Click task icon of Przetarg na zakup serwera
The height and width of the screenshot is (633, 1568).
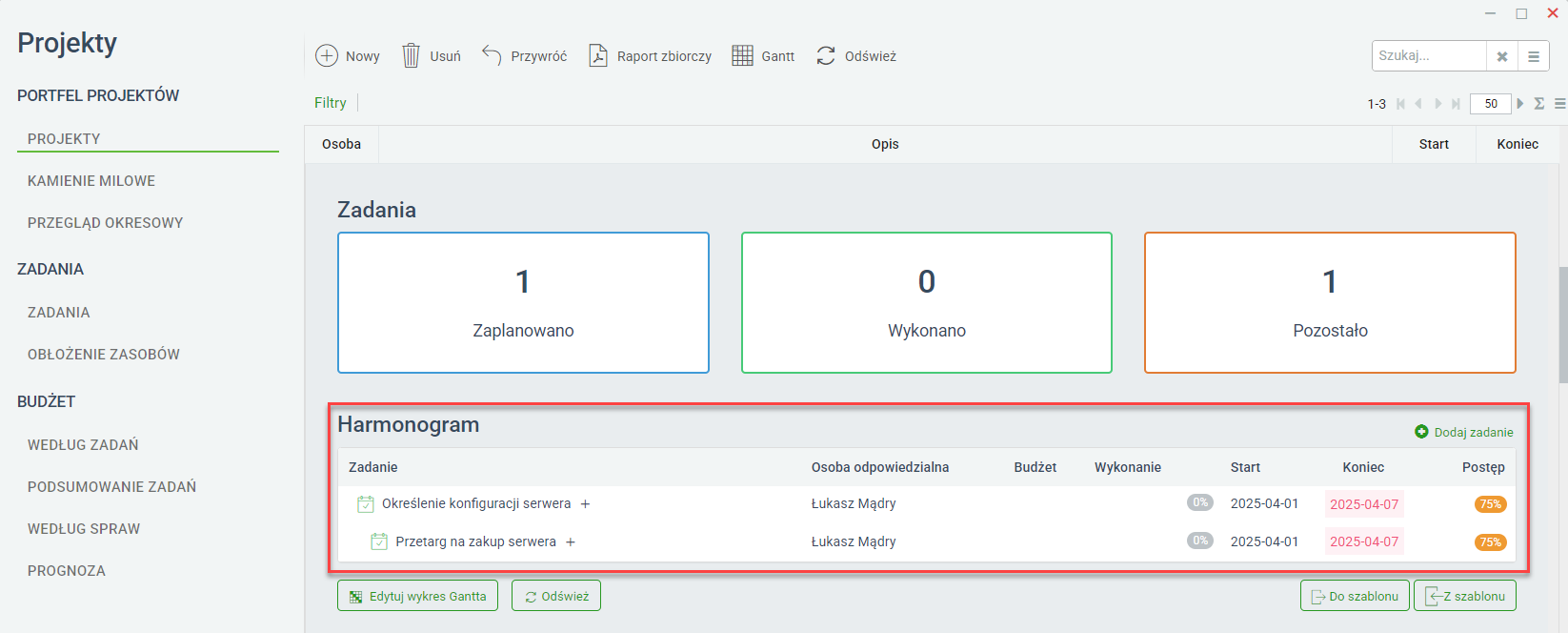click(x=379, y=541)
